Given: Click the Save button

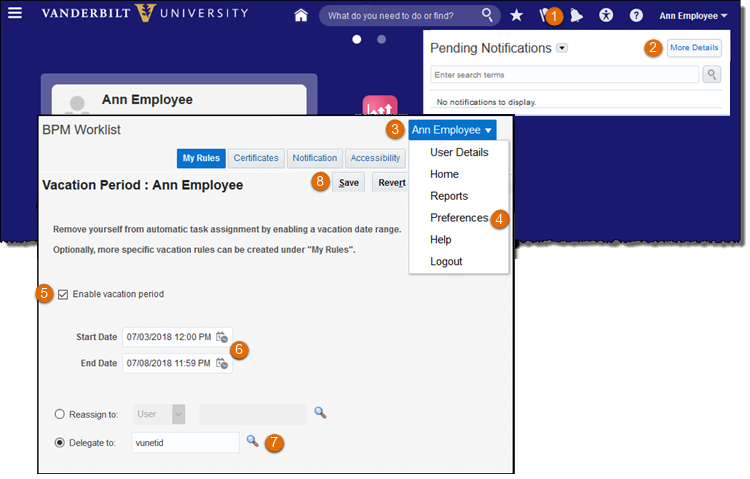Looking at the screenshot, I should (348, 182).
